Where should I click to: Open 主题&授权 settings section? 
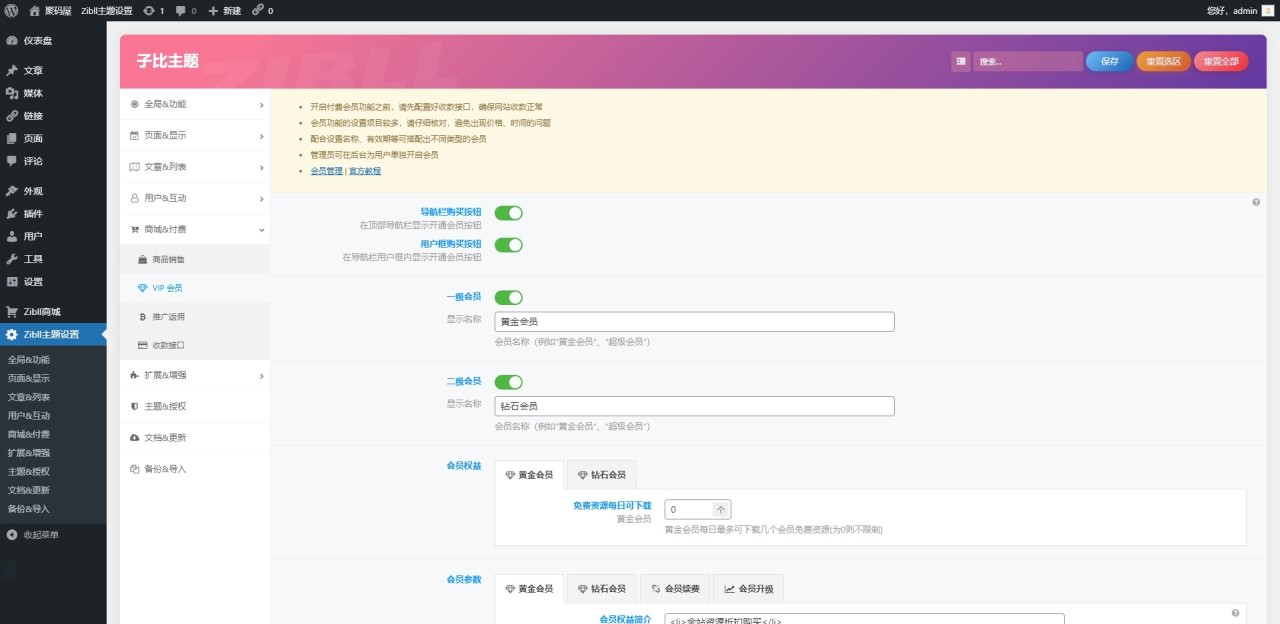pyautogui.click(x=195, y=406)
